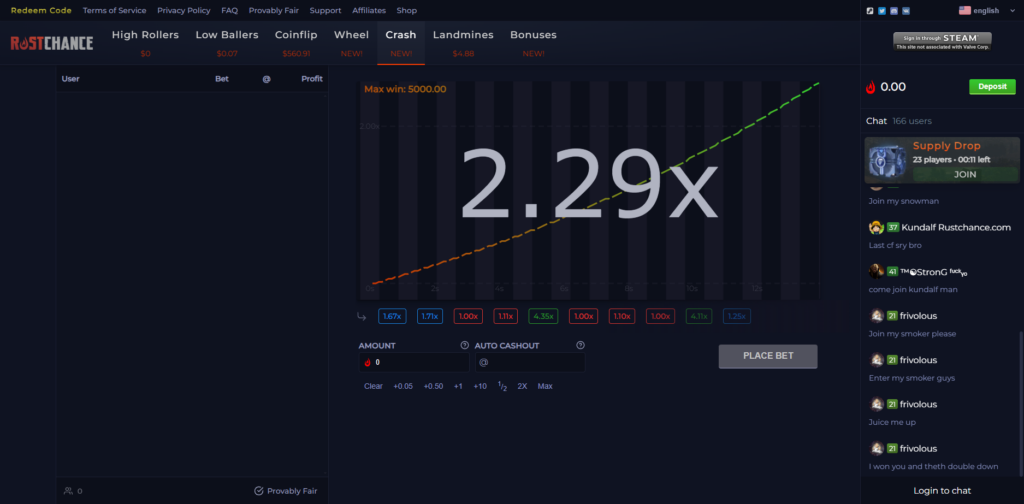
Task: Halve the bet with 1/2
Action: click(x=502, y=386)
